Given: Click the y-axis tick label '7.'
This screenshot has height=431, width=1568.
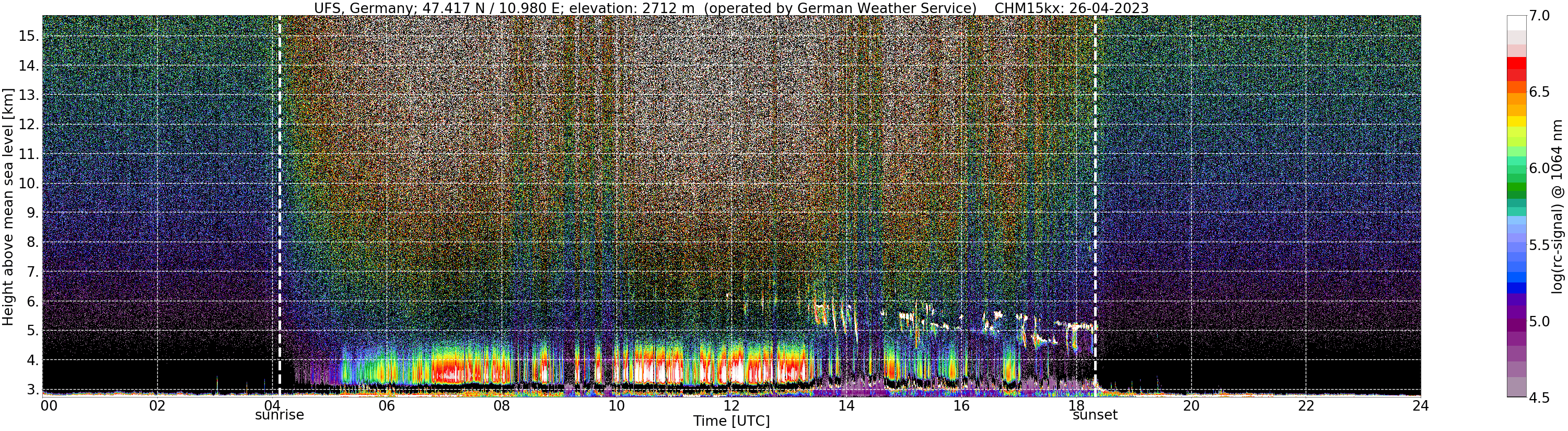Looking at the screenshot, I should point(33,272).
